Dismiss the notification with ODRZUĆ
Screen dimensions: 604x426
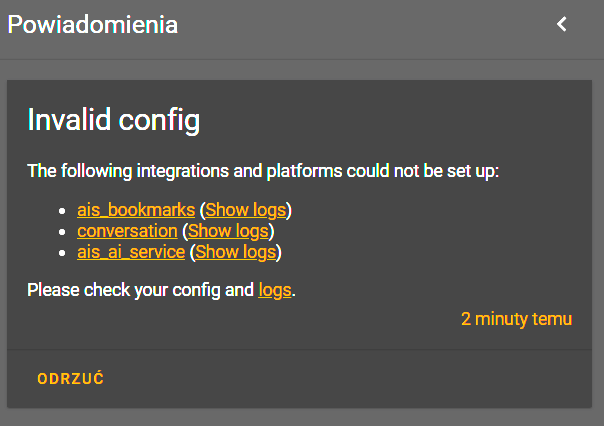71,379
